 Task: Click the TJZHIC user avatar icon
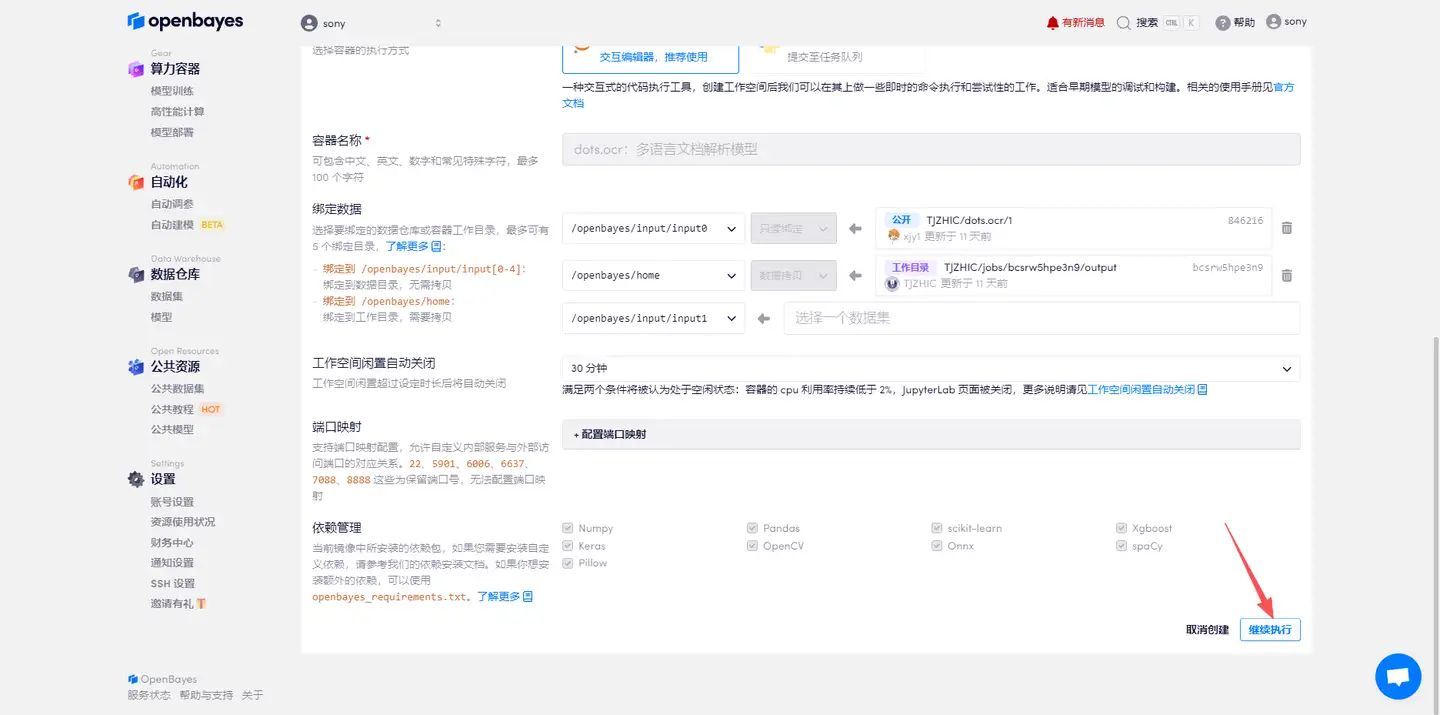coord(892,284)
